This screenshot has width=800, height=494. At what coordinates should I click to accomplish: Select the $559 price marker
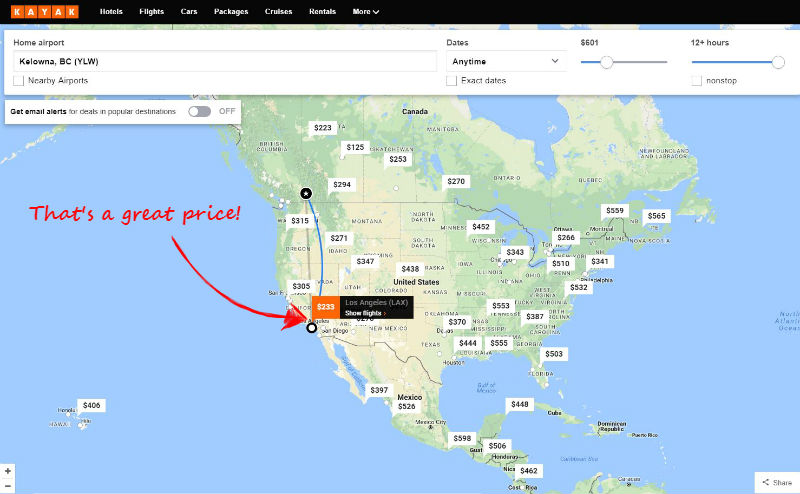point(615,210)
